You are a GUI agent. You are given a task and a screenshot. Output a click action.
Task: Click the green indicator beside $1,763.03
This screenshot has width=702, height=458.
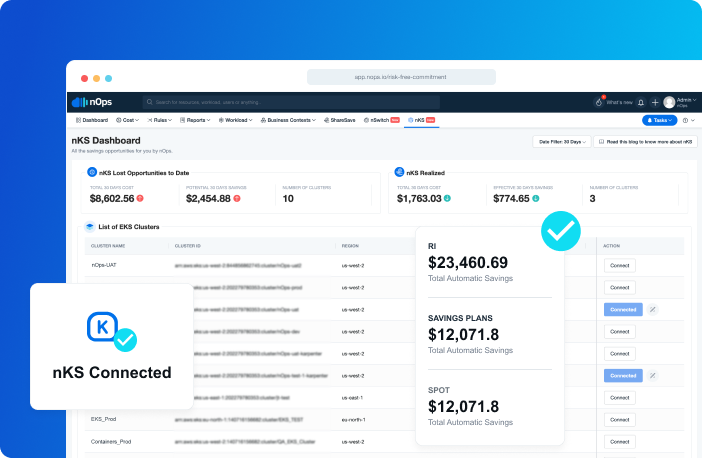coord(447,198)
